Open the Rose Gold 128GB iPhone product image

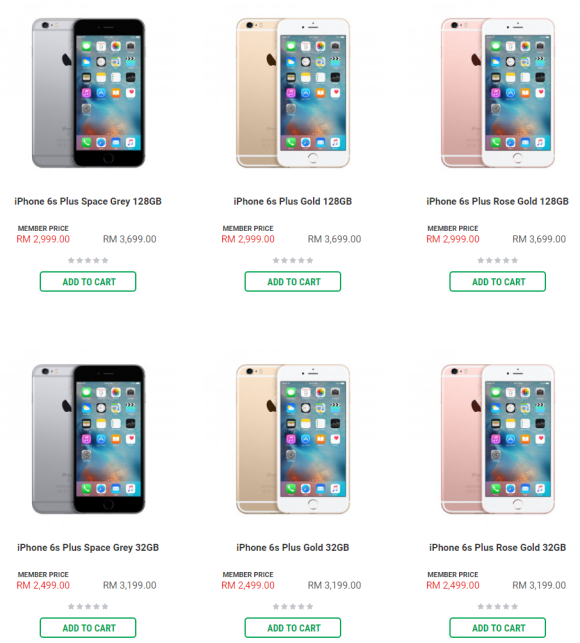click(498, 93)
